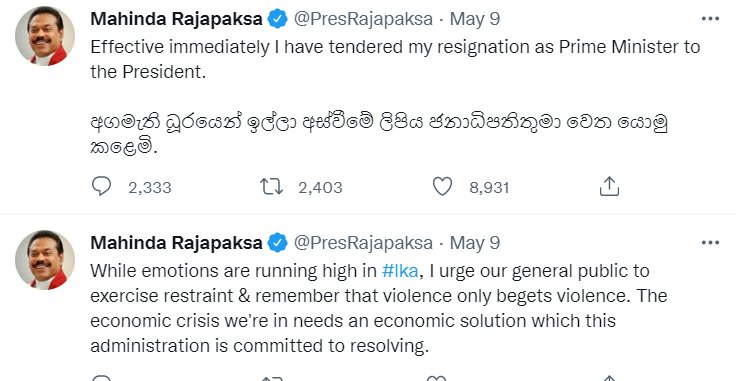Open profile photo on second tweet
The image size is (736, 381).
(x=45, y=260)
